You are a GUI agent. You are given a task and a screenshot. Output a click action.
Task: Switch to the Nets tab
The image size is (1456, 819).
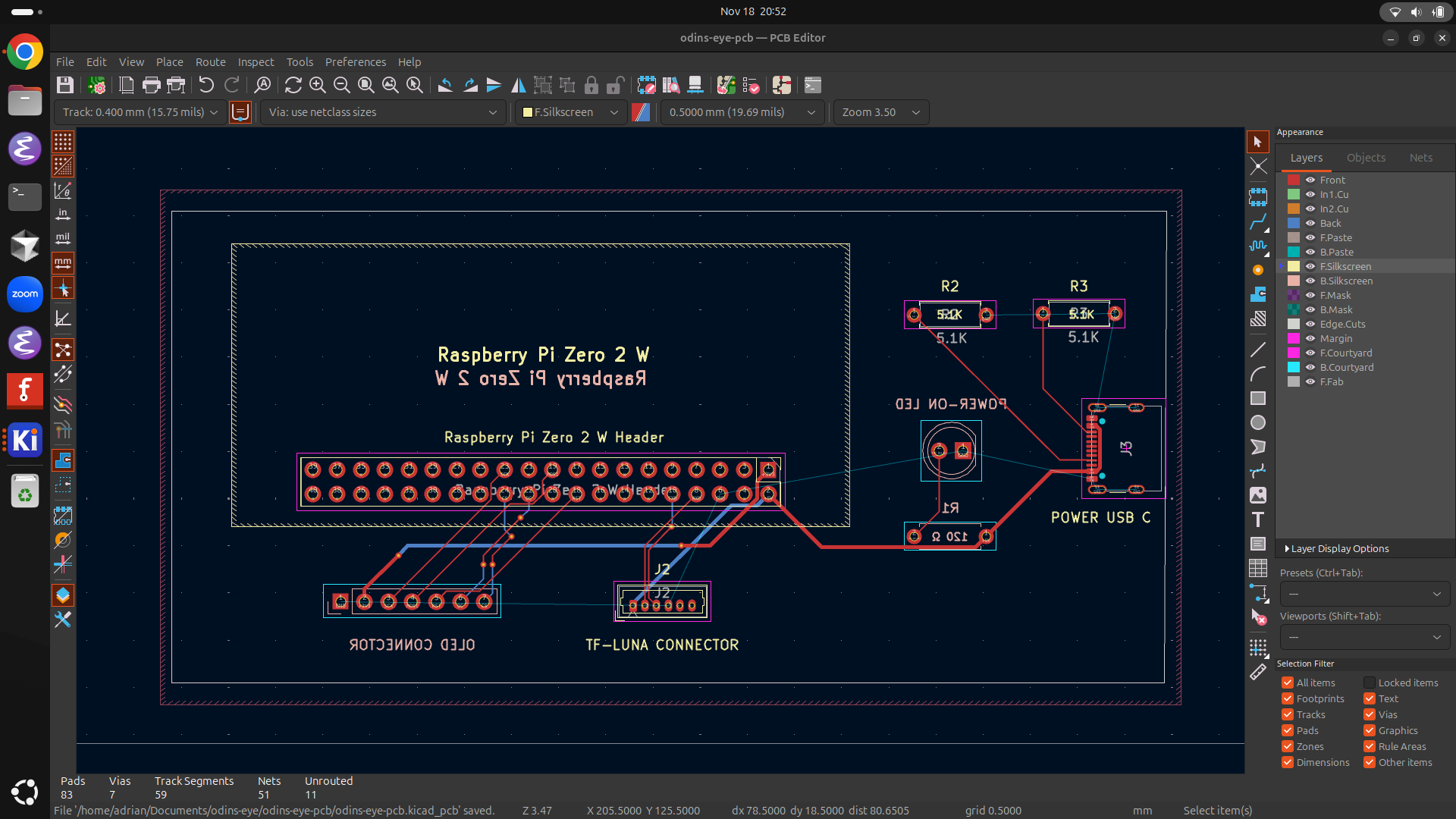(x=1421, y=157)
